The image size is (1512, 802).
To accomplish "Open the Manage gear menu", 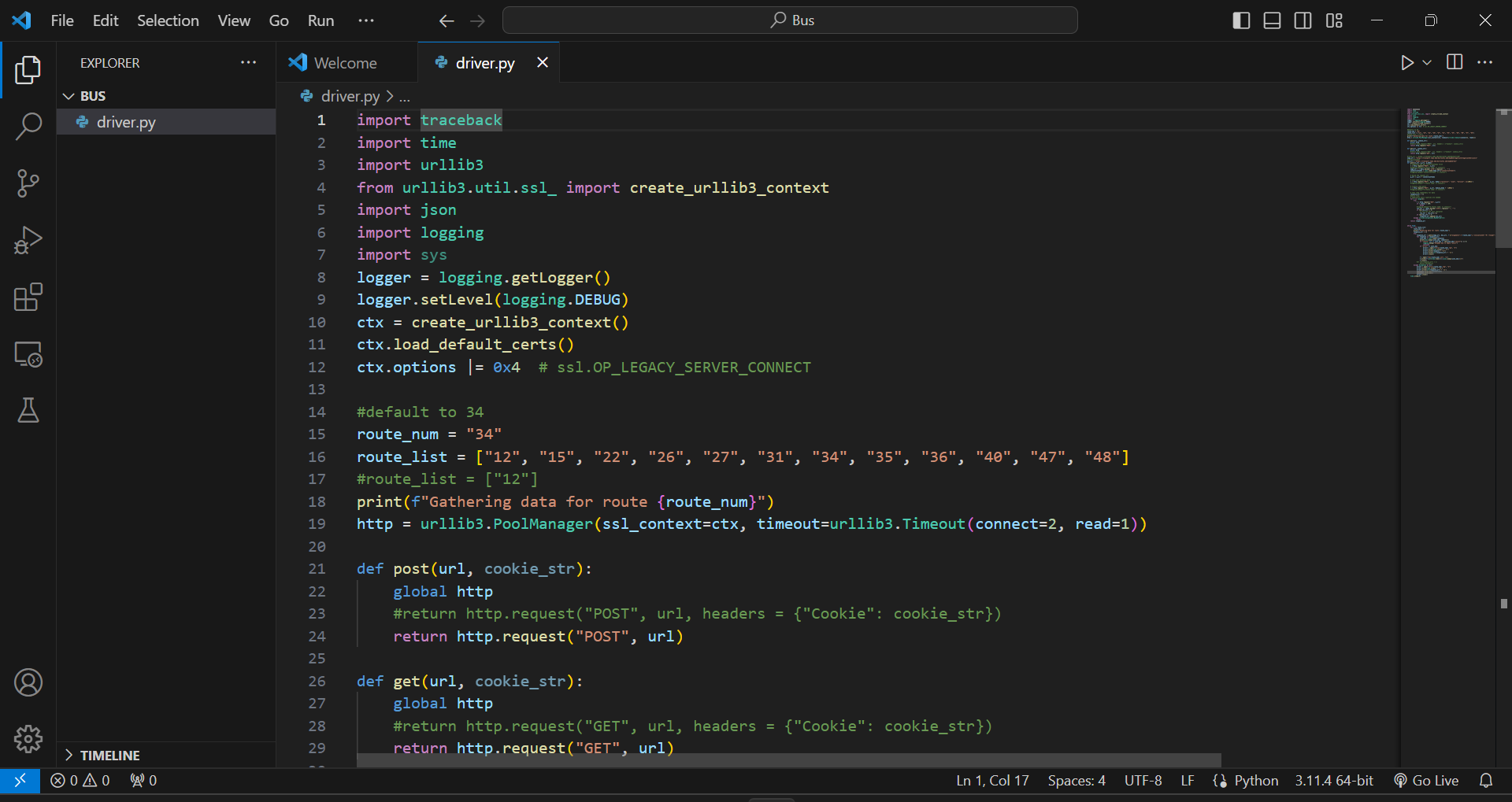I will tap(28, 738).
